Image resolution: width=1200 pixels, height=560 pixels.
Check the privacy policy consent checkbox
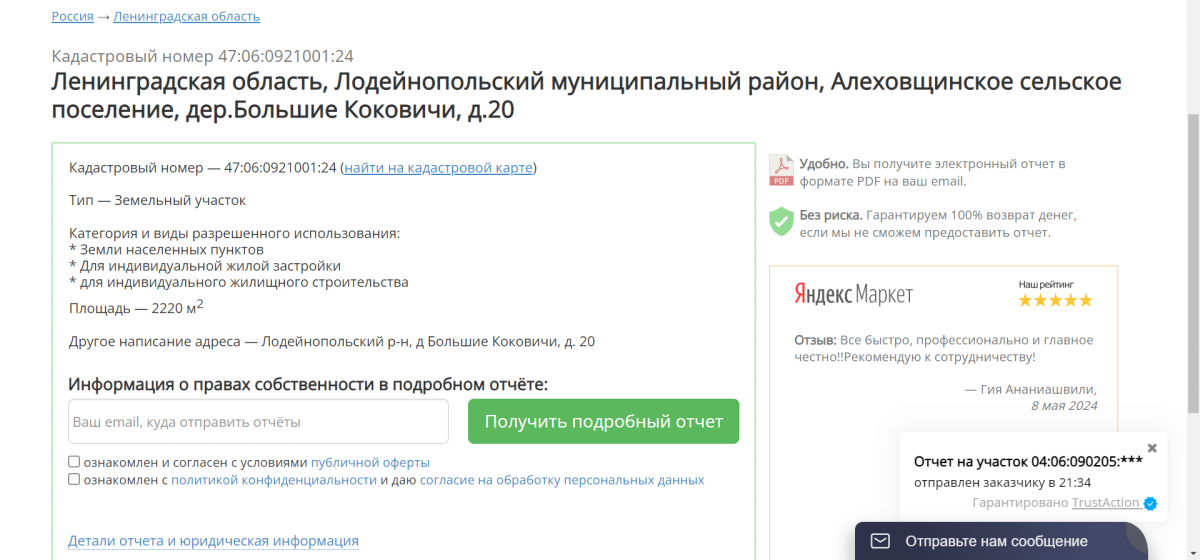click(x=74, y=479)
